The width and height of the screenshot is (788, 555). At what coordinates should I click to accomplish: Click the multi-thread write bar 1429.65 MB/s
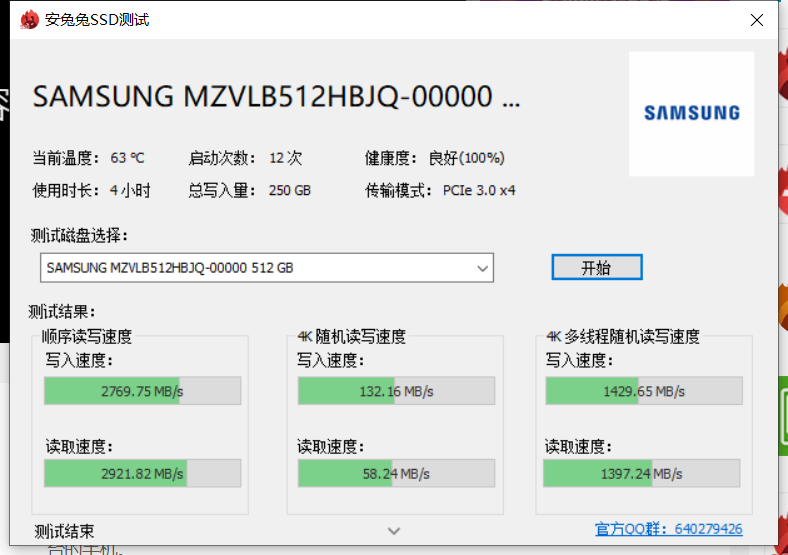(x=643, y=391)
